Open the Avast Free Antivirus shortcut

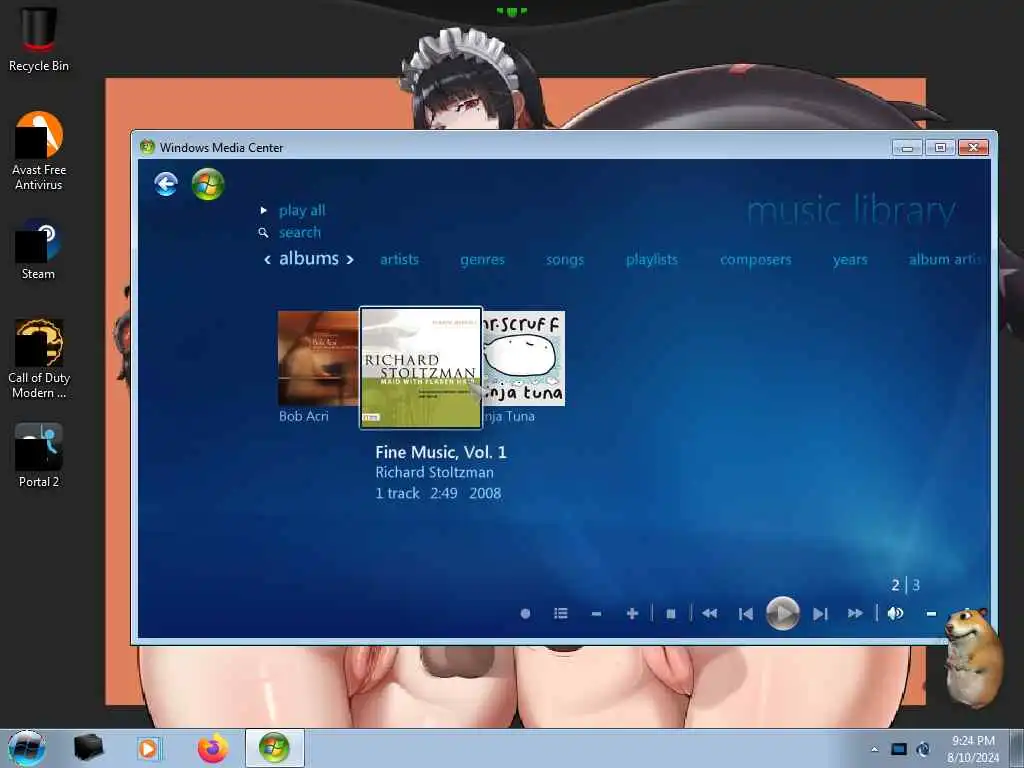click(x=39, y=151)
